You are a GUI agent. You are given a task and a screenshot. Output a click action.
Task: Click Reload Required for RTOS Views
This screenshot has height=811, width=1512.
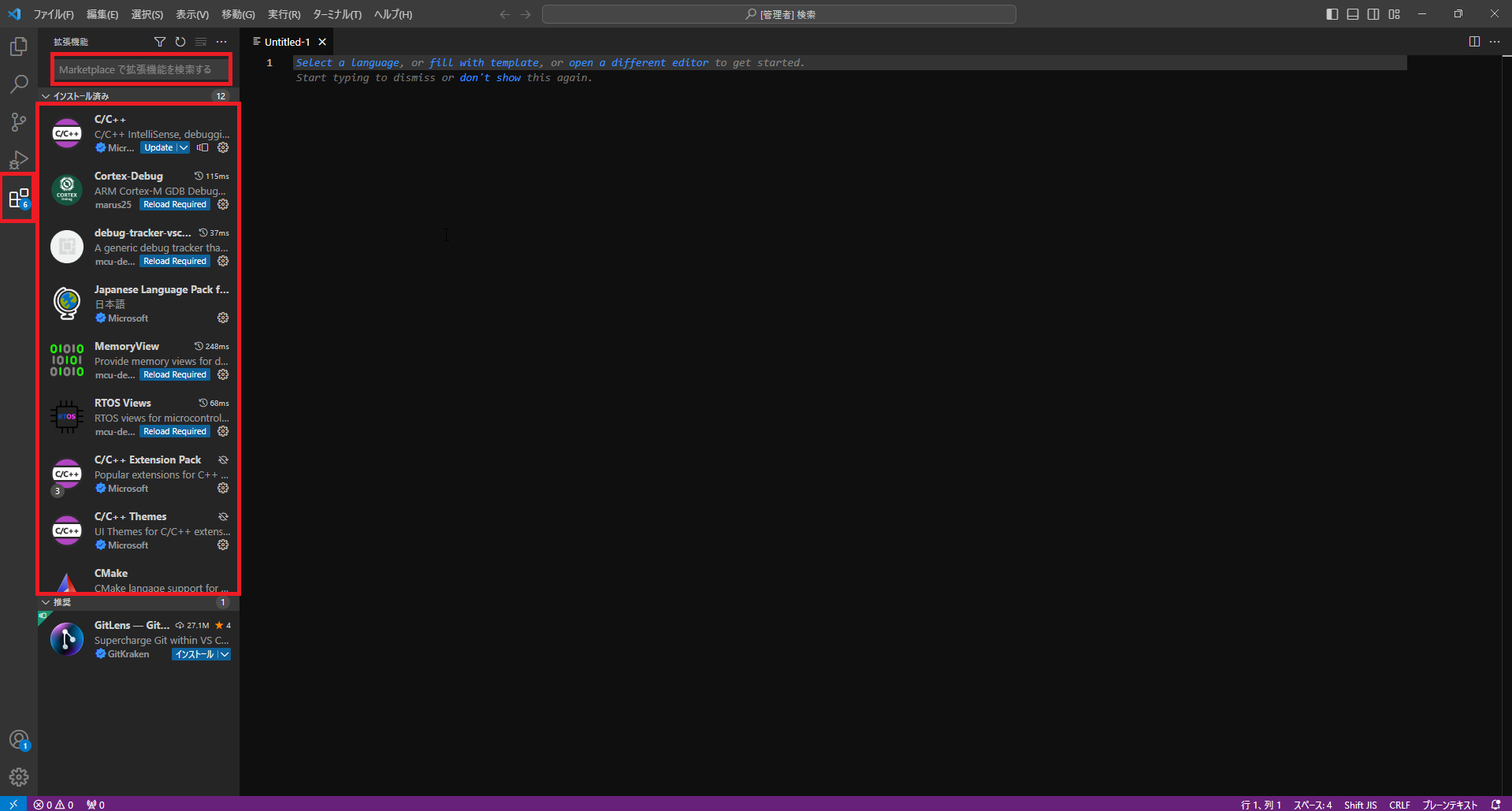point(175,431)
